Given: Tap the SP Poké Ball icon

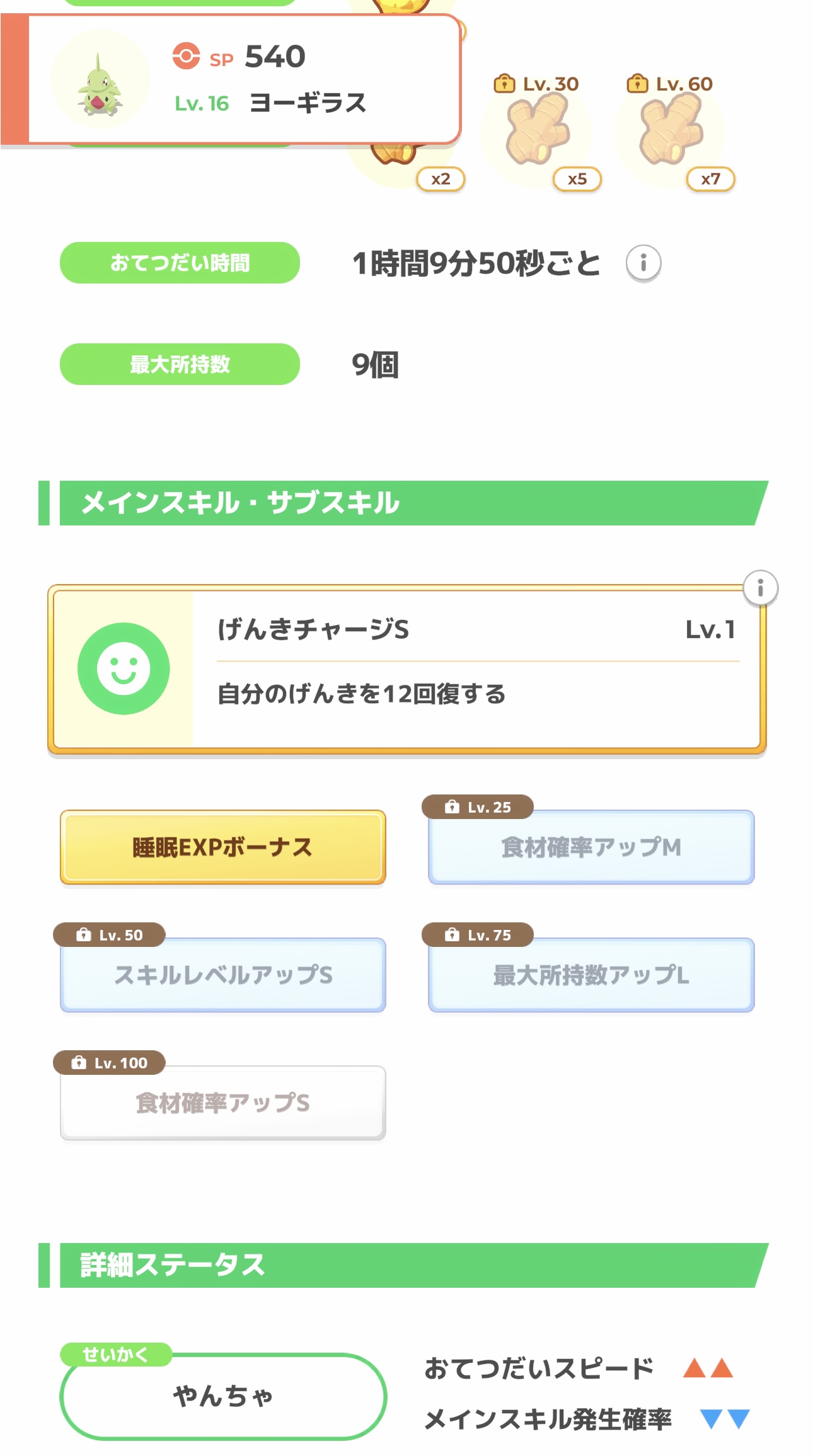Looking at the screenshot, I should 186,56.
